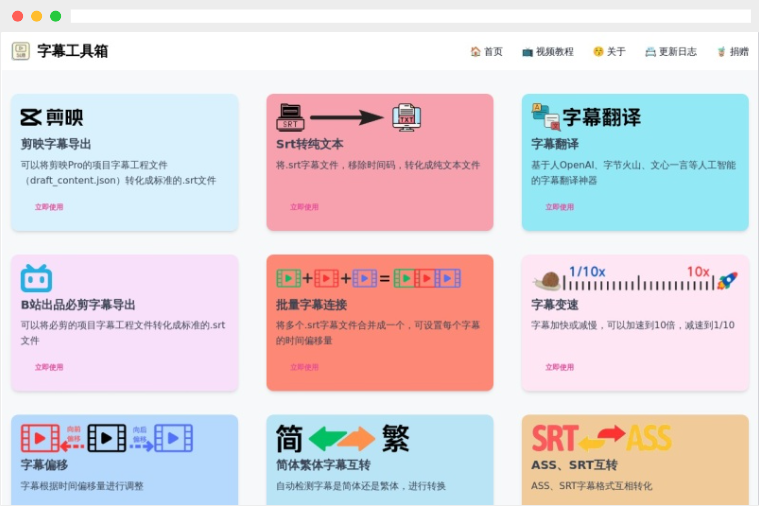This screenshot has width=759, height=506.
Task: Click the green window maximize button
Action: (x=56, y=16)
